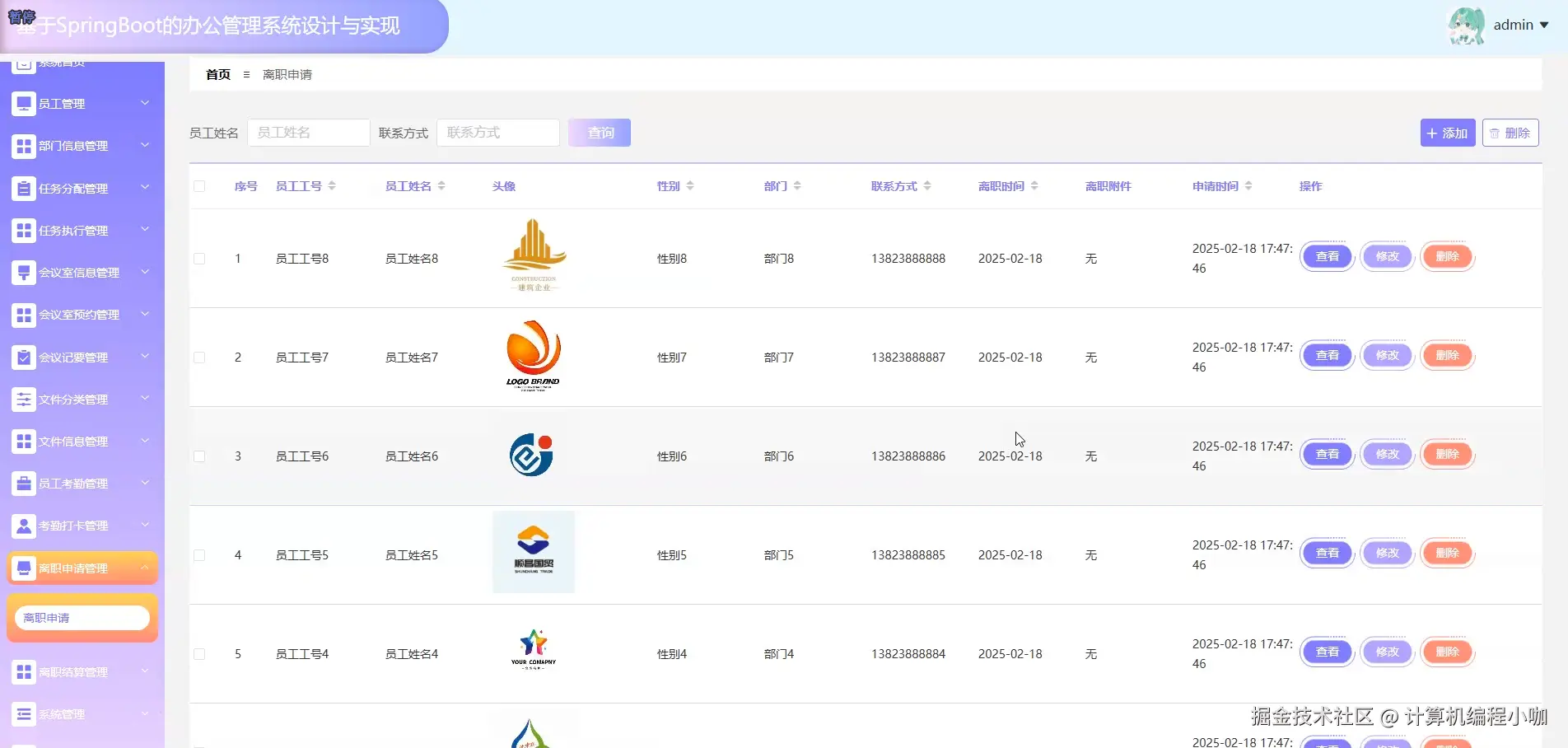Viewport: 1568px width, 748px height.
Task: Sort by 离职时间 using its sort arrows
Action: click(1034, 186)
